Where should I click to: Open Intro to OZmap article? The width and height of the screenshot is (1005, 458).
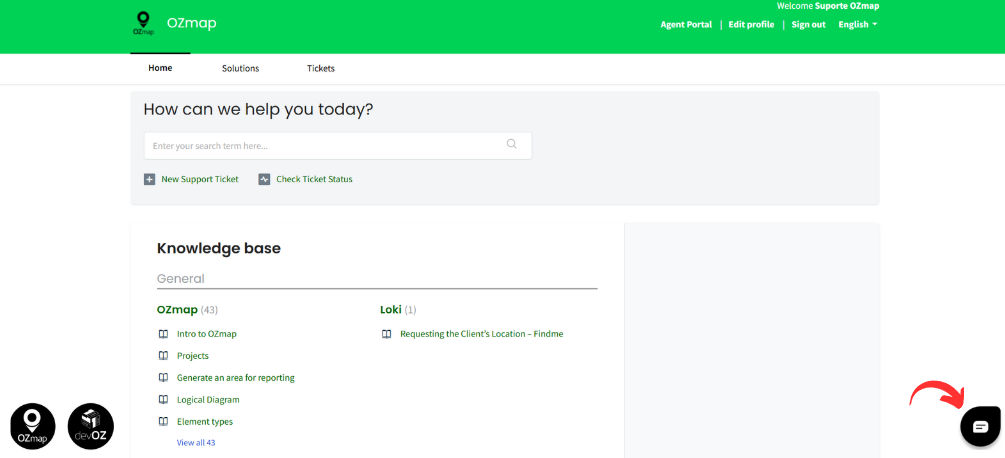pos(206,334)
